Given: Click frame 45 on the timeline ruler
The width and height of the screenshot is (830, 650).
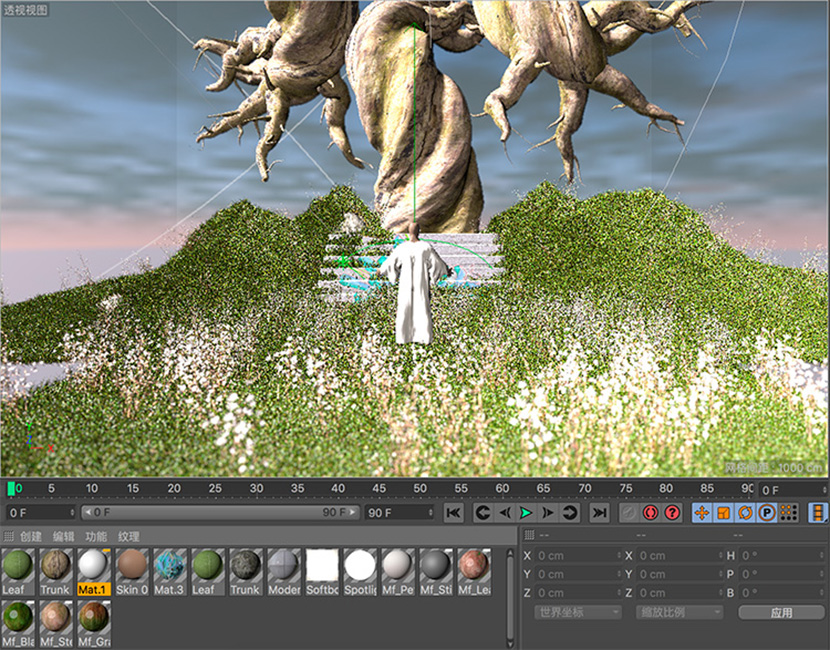Looking at the screenshot, I should point(379,488).
